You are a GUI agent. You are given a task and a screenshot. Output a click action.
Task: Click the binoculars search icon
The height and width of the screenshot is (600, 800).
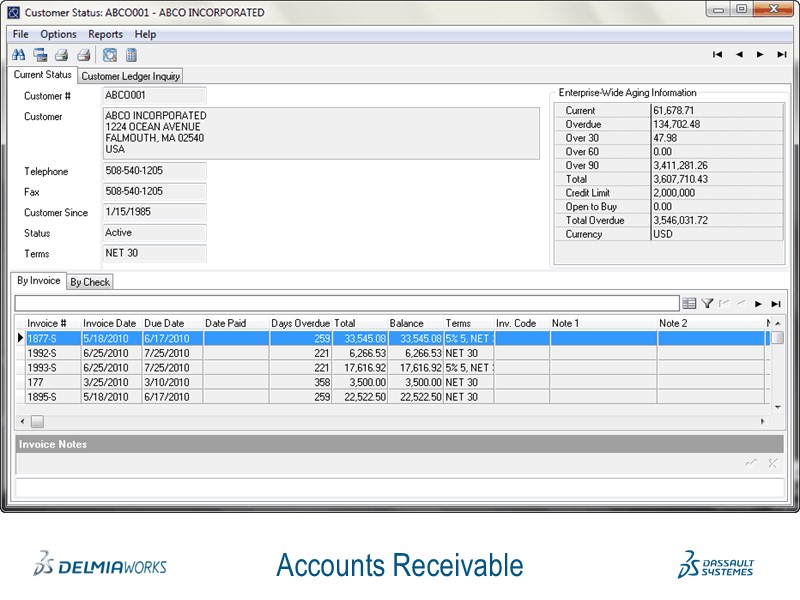(18, 55)
